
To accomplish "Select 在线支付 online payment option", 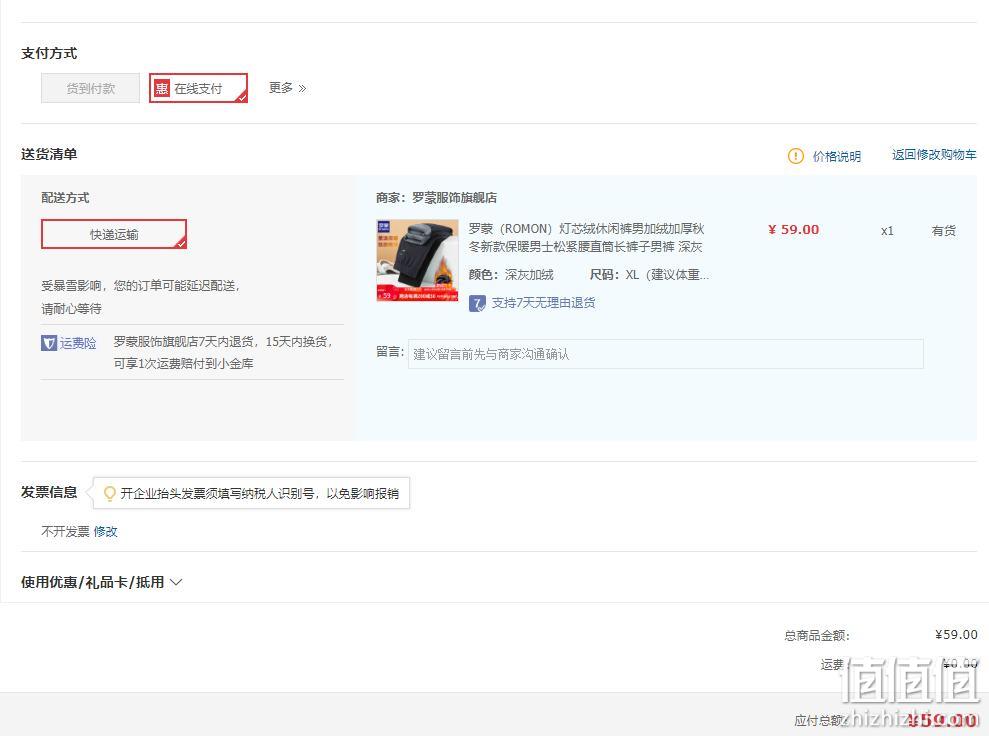I will (198, 88).
